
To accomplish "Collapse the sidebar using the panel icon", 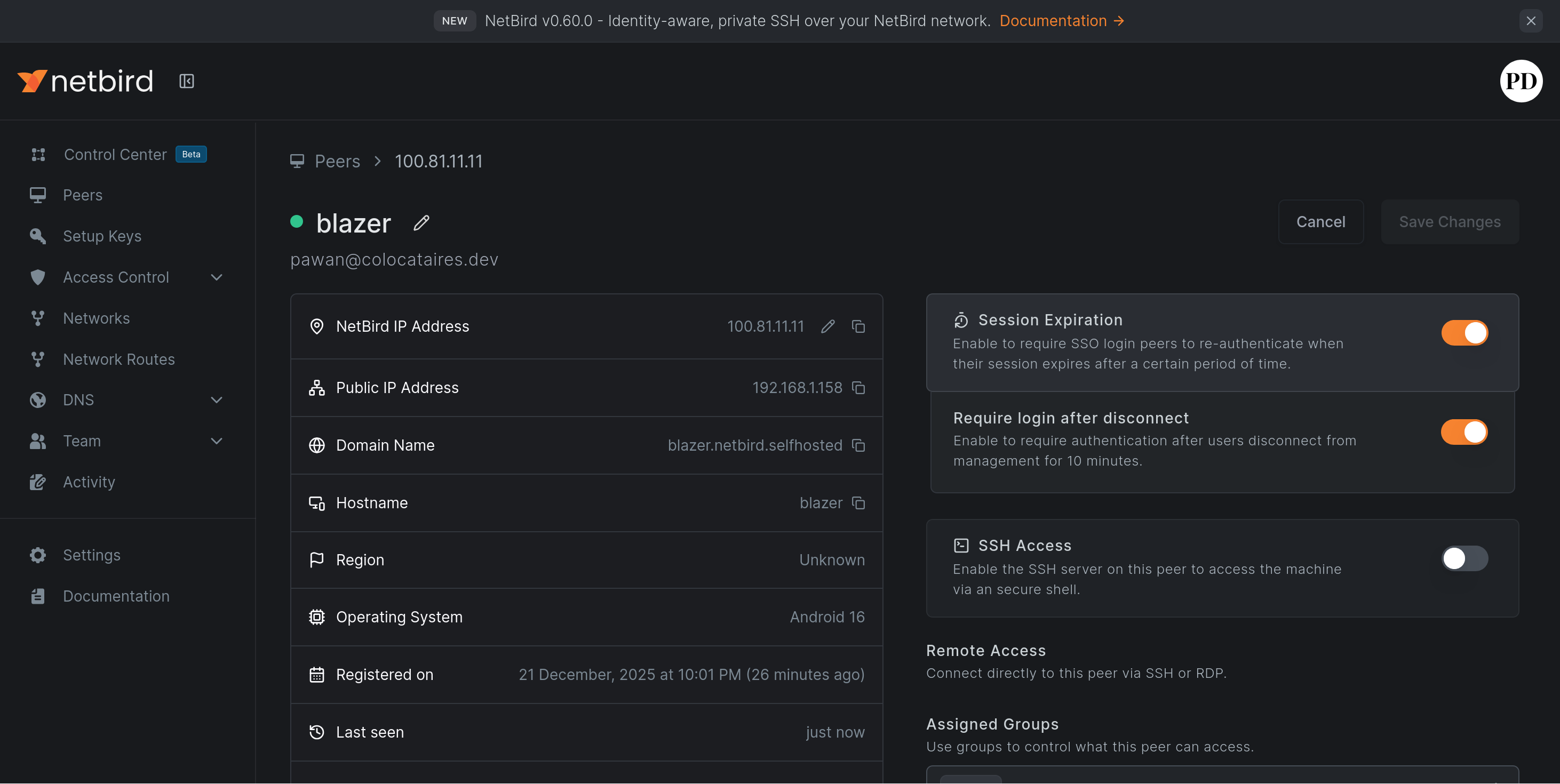I will (187, 81).
